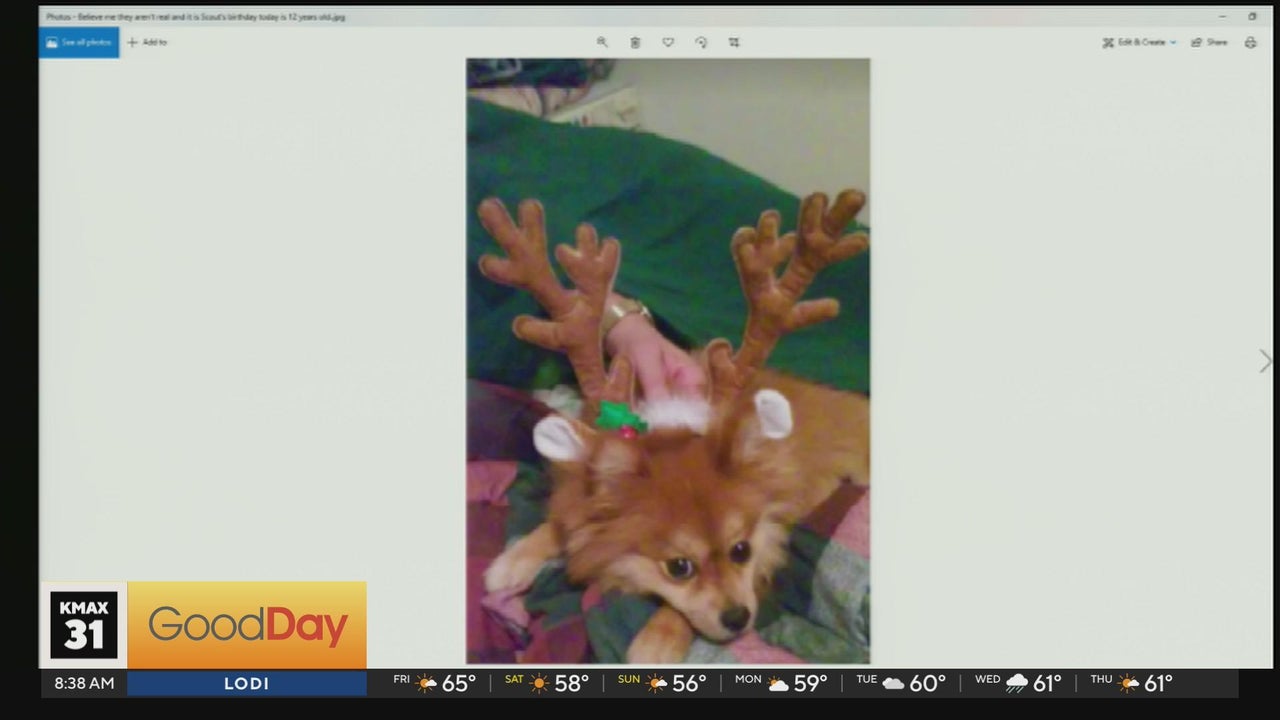Image resolution: width=1280 pixels, height=720 pixels.
Task: Minimize the Photos window
Action: (x=1223, y=16)
